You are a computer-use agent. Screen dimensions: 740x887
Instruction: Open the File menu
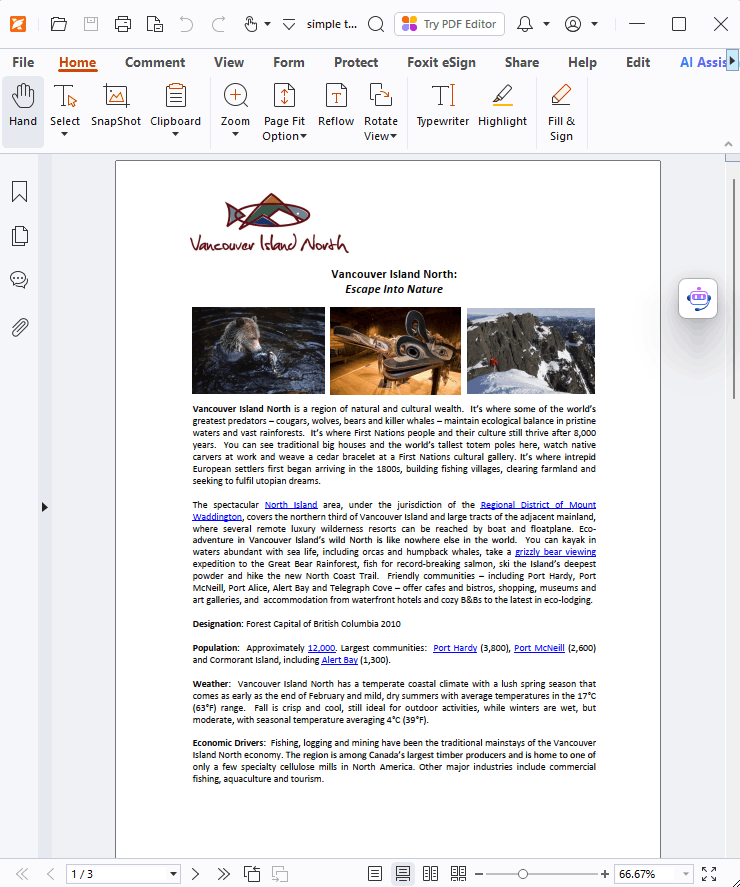[x=23, y=62]
